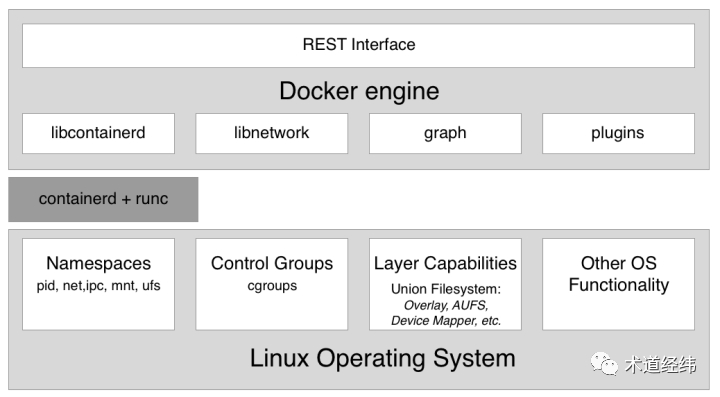
Task: Click the libcontainerd block
Action: (98, 133)
